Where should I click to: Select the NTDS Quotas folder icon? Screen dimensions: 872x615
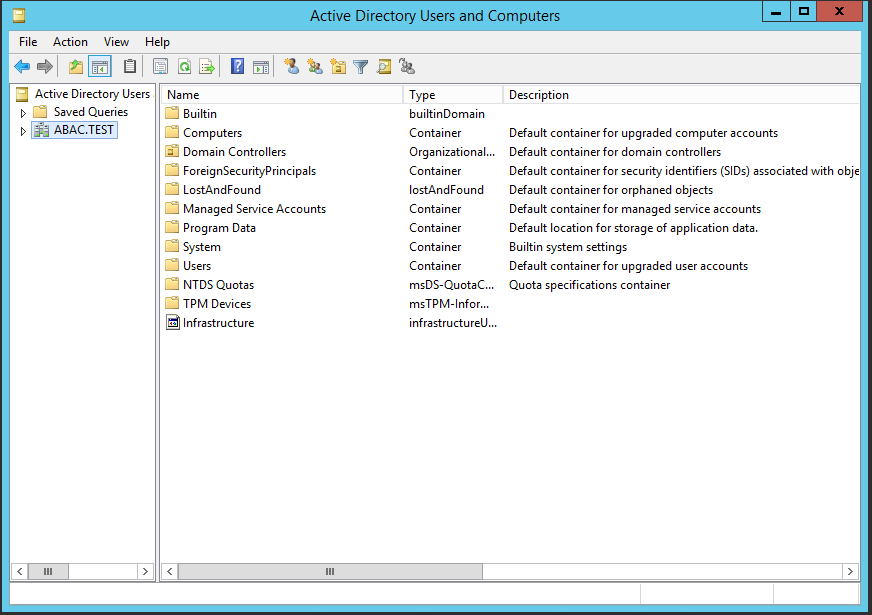click(x=172, y=284)
